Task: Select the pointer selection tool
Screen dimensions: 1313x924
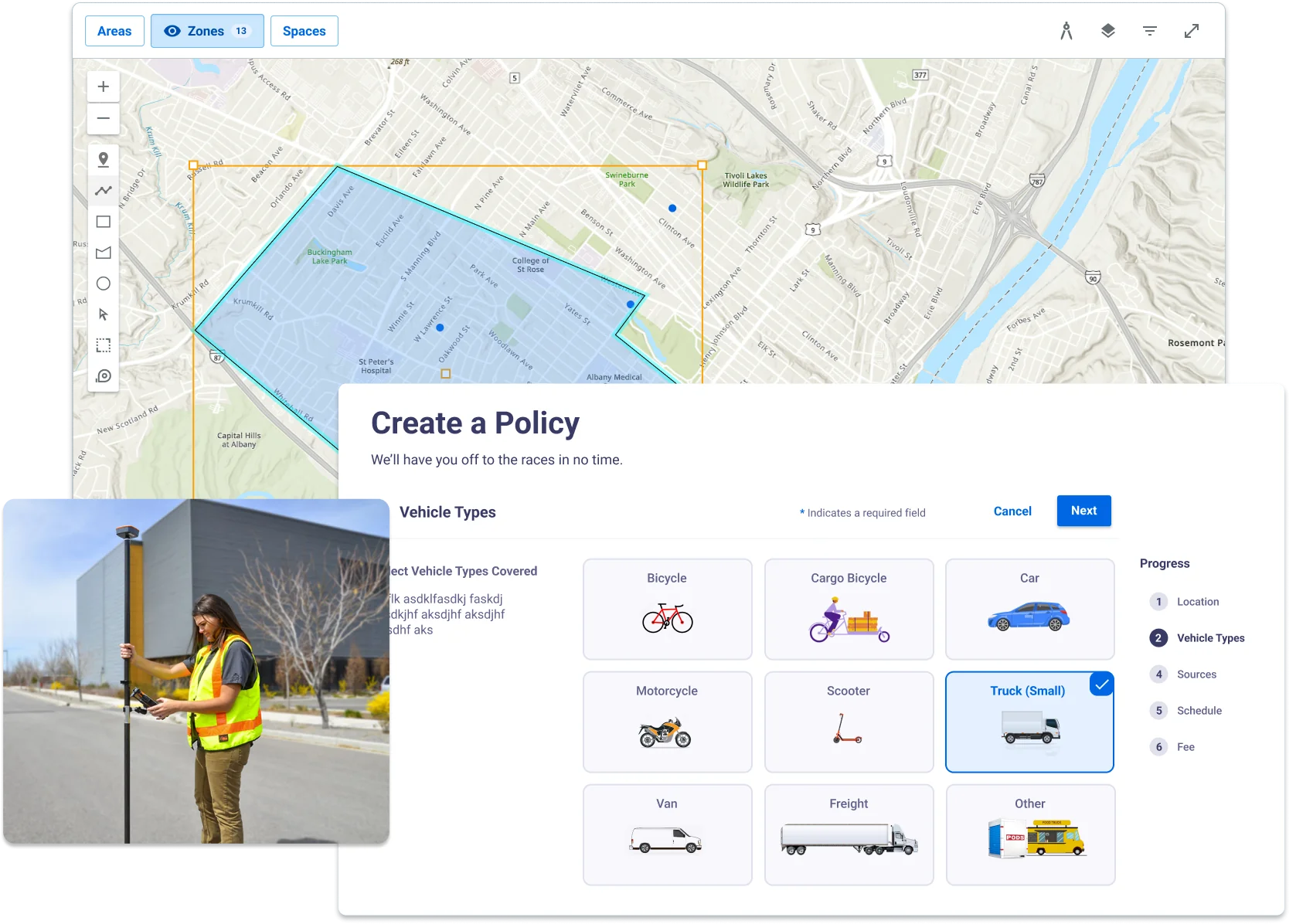Action: 103,314
